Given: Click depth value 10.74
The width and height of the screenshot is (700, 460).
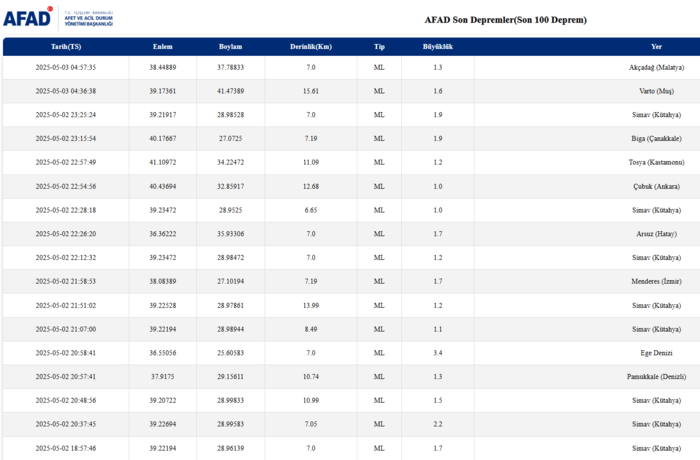Looking at the screenshot, I should pos(311,376).
